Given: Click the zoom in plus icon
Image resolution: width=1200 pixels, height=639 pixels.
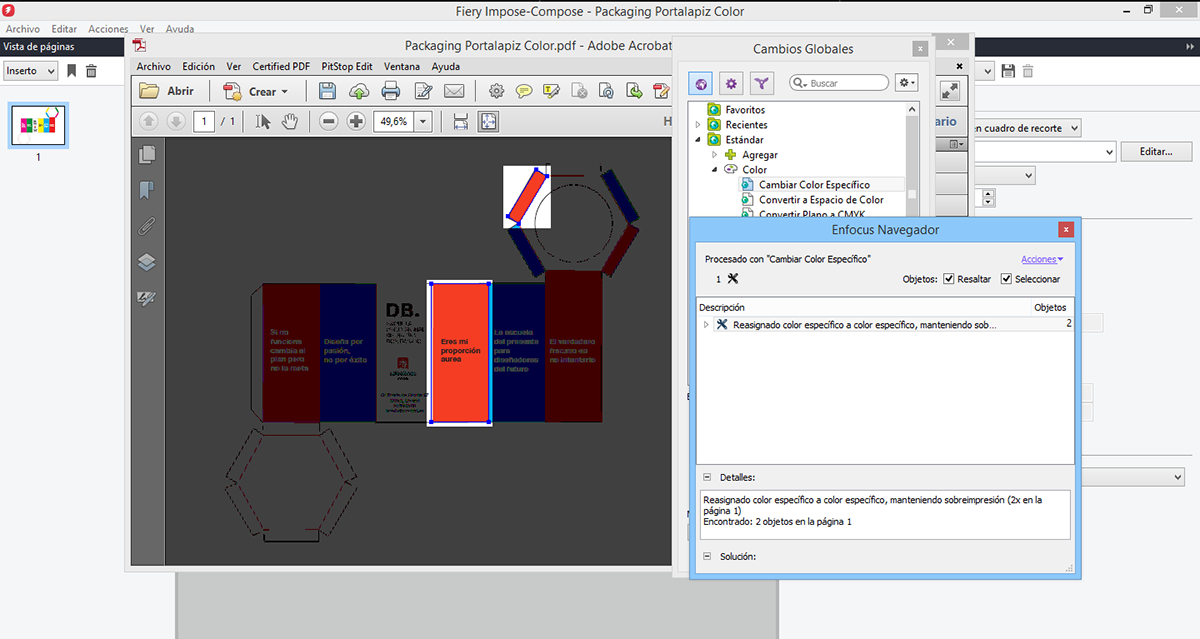Looking at the screenshot, I should 356,121.
